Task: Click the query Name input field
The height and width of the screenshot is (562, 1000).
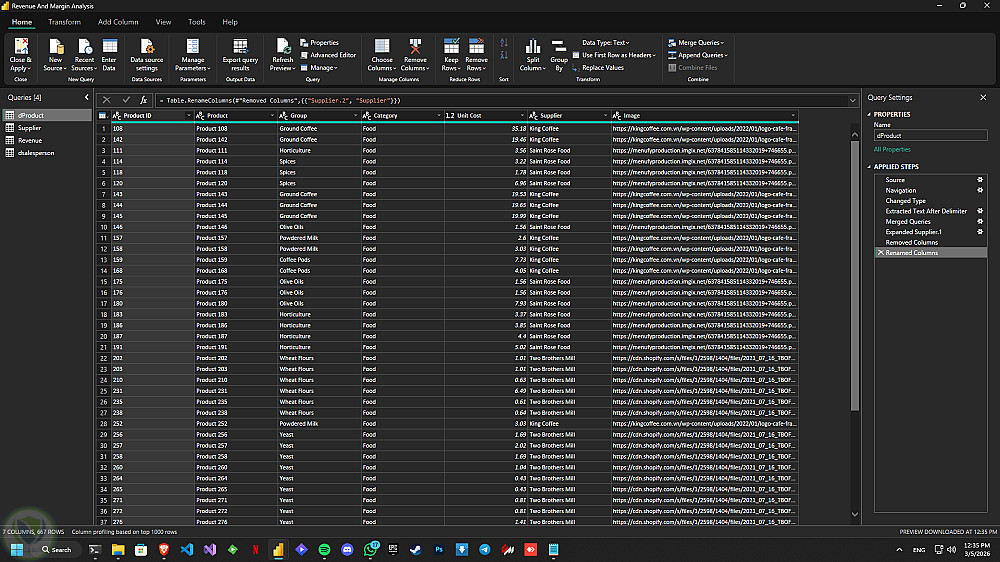Action: [x=930, y=134]
